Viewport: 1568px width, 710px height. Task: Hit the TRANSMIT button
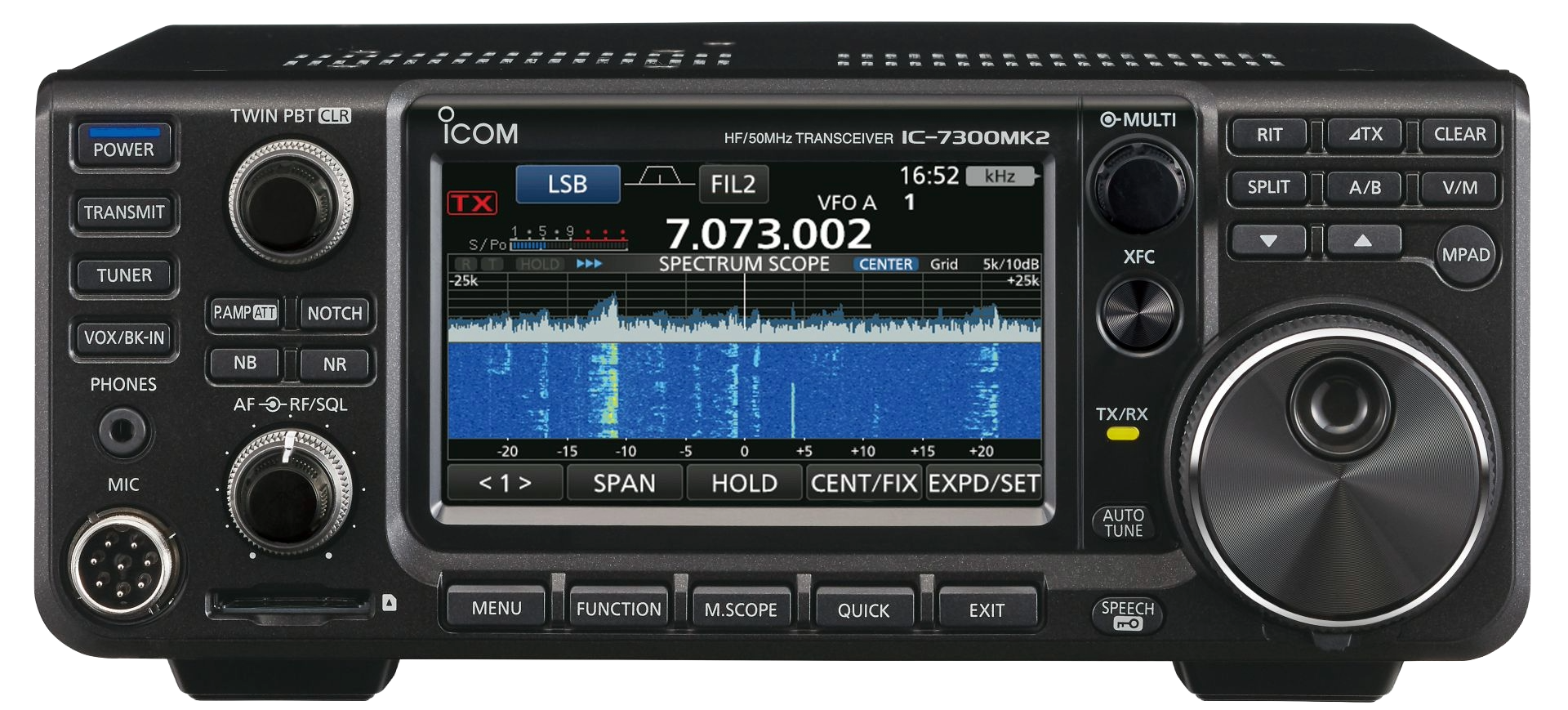pyautogui.click(x=123, y=212)
